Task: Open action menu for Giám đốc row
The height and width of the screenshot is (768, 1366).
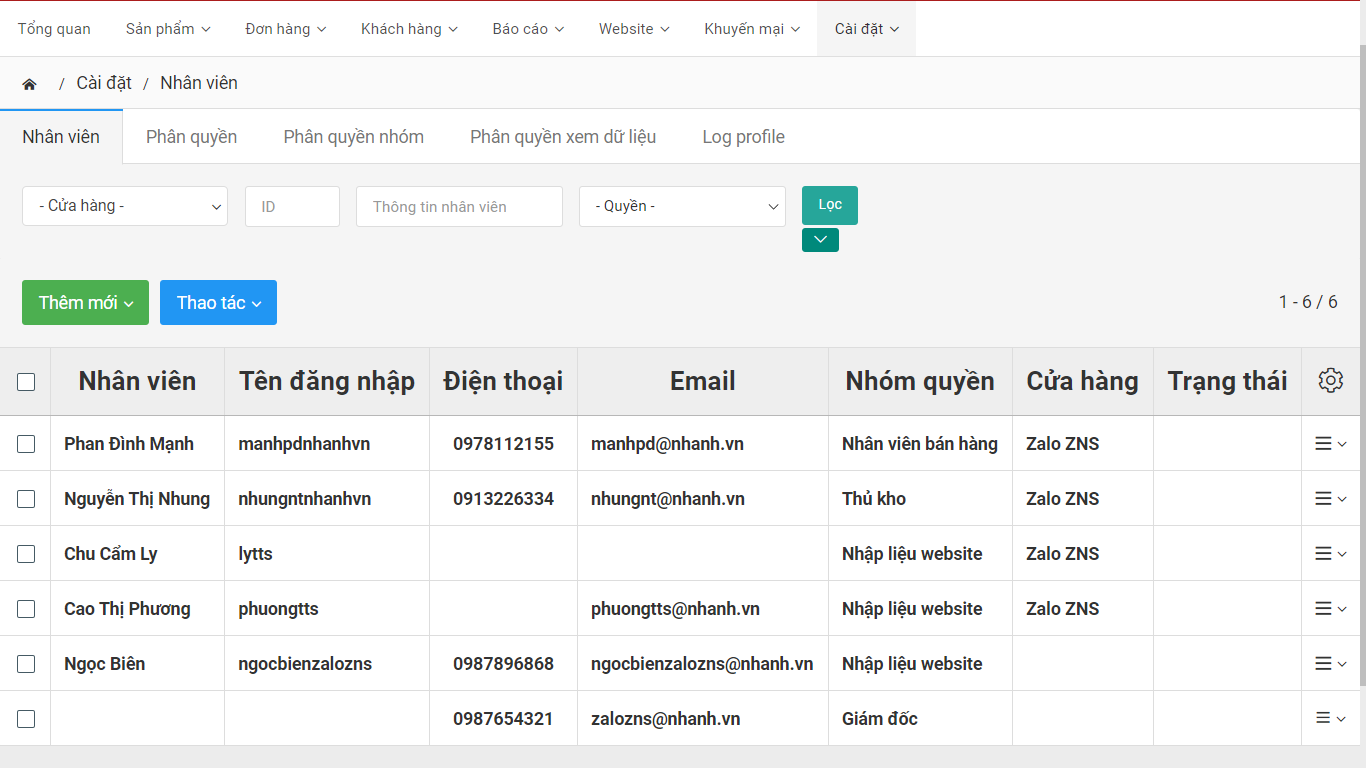Action: click(1330, 719)
